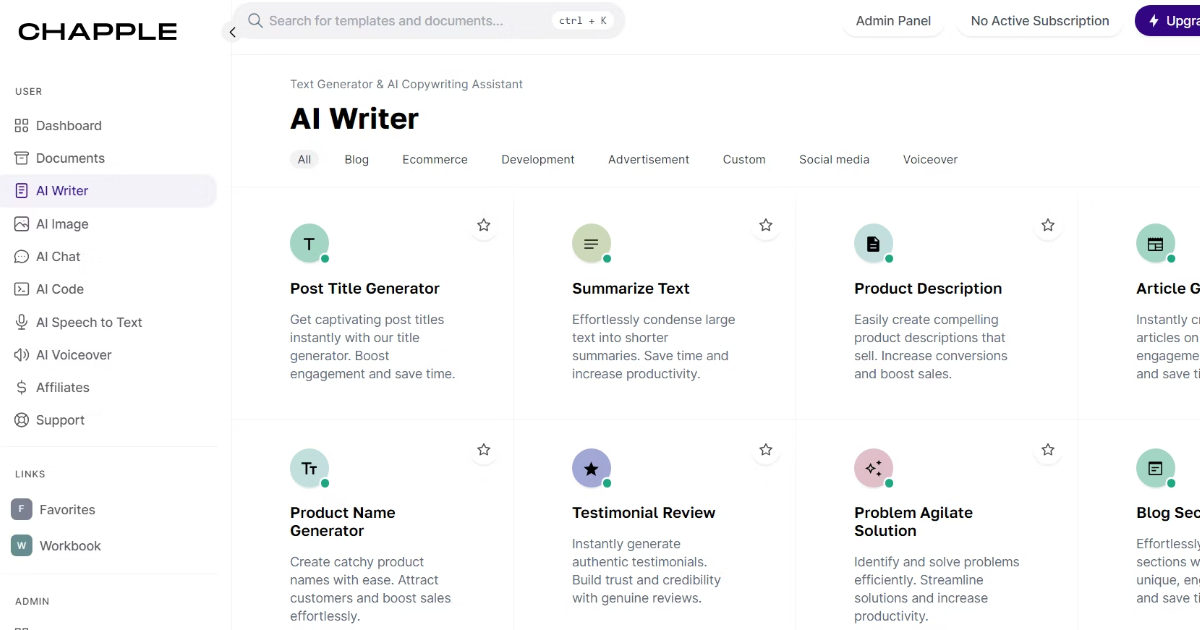Open AI Speech to Text microphone item
This screenshot has width=1200, height=630.
pyautogui.click(x=89, y=322)
